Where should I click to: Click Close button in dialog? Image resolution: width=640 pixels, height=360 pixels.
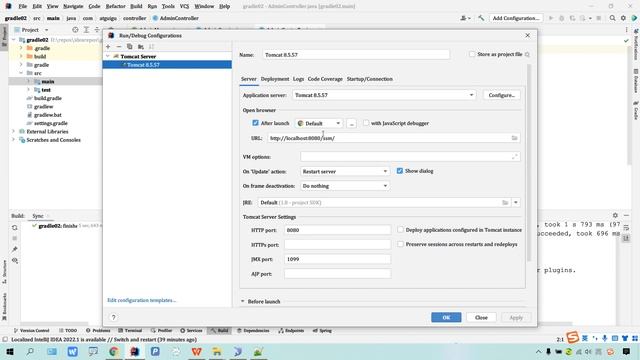(x=481, y=317)
